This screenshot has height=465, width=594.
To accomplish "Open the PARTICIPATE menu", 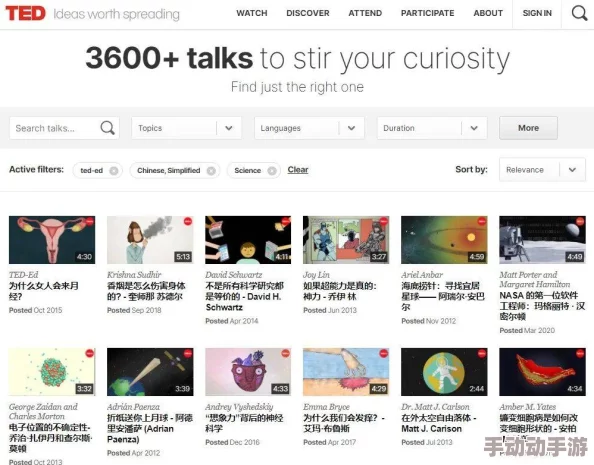I will point(427,13).
